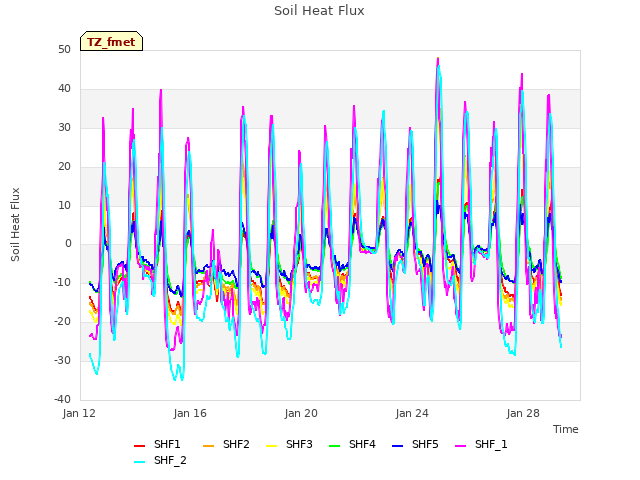Hide the SHF3 series via legend

point(299,444)
